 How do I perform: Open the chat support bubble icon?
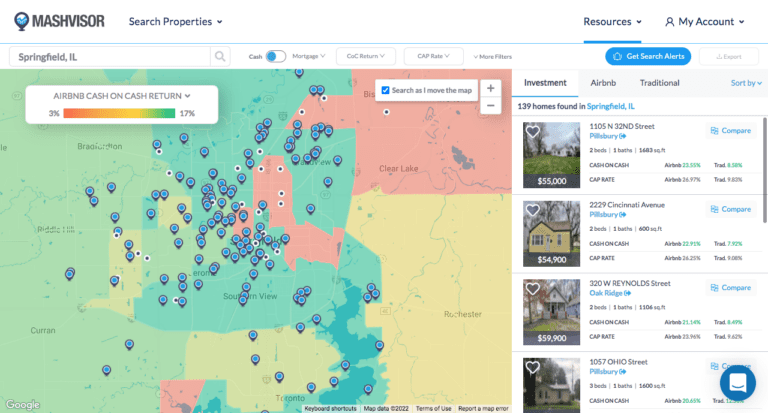(x=738, y=382)
